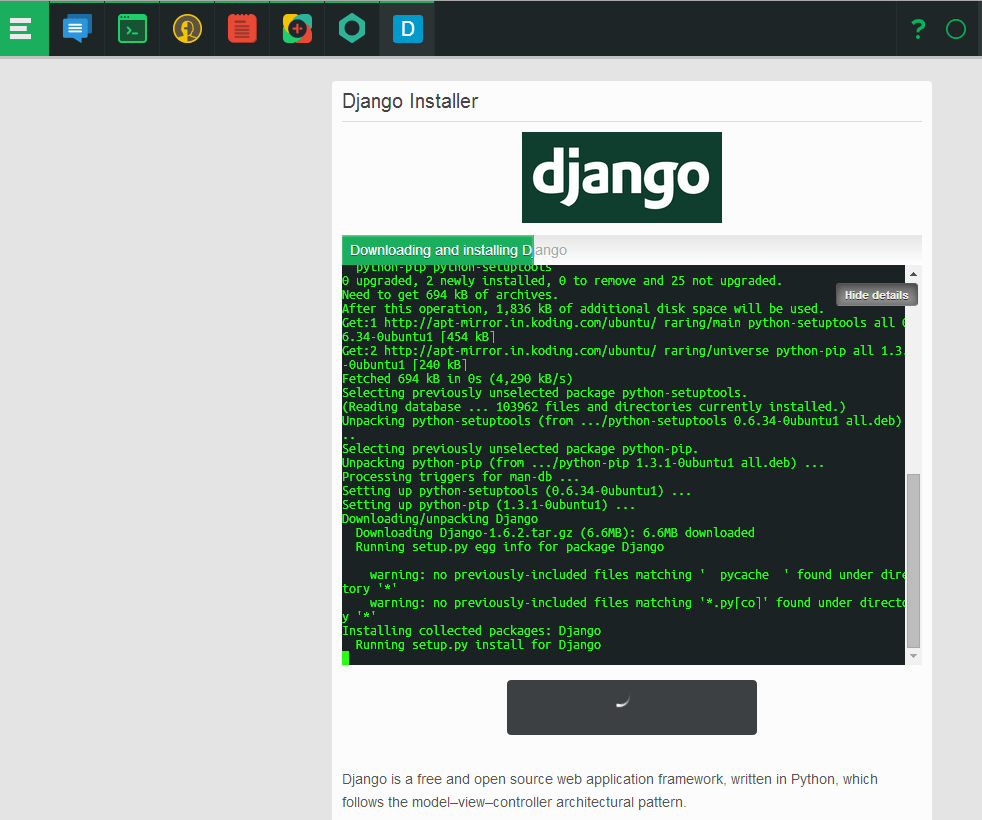
Task: Click the Django logo image
Action: [x=621, y=177]
